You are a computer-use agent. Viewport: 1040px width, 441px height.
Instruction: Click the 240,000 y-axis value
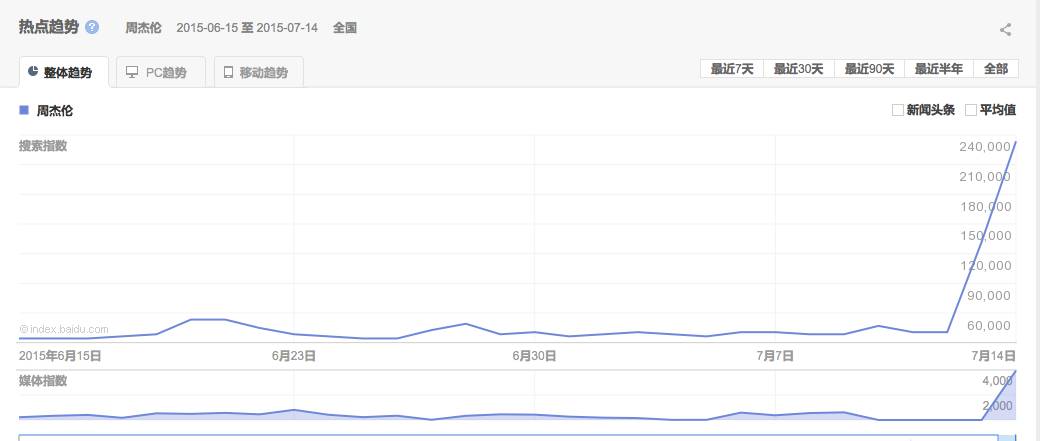986,147
